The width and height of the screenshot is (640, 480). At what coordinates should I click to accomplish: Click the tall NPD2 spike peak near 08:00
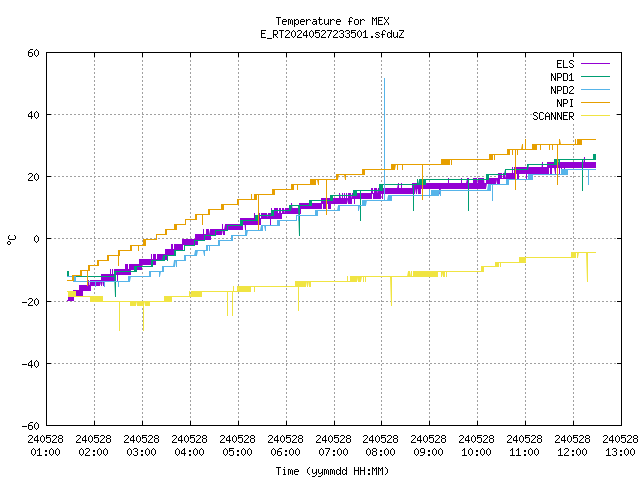click(x=384, y=80)
